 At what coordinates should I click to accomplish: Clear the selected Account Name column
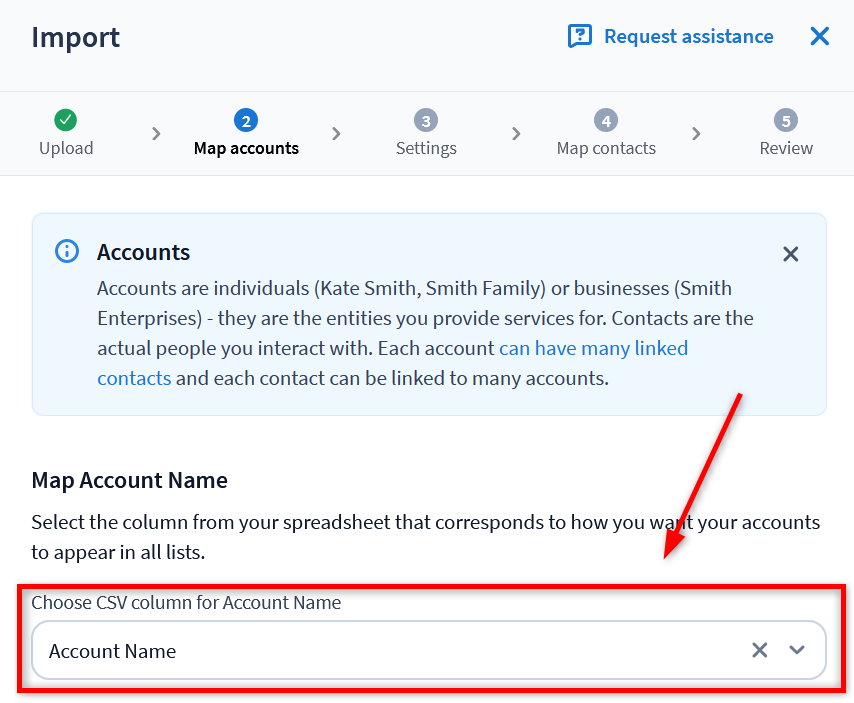point(760,650)
